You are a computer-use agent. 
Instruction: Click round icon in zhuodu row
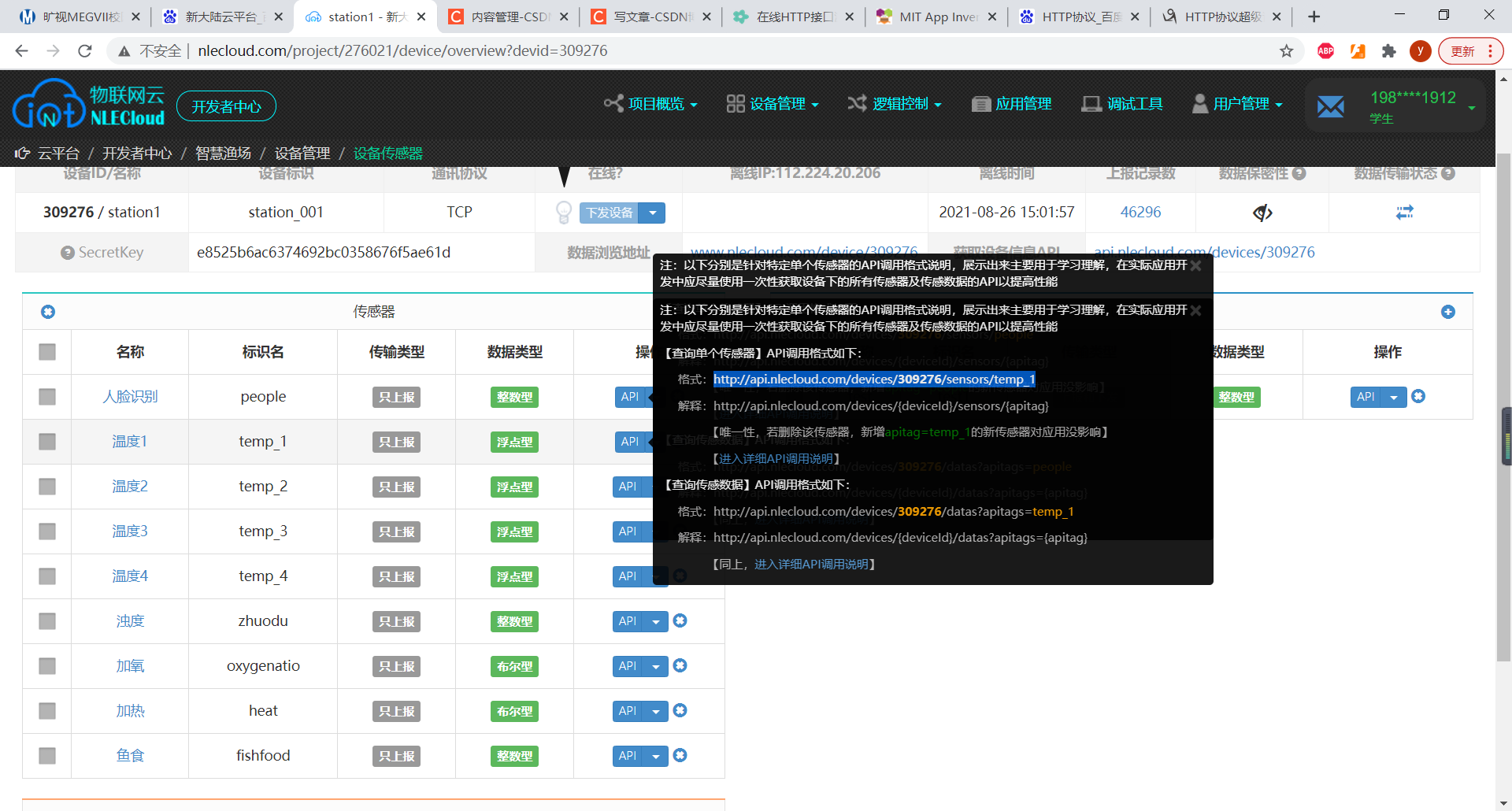tap(680, 620)
